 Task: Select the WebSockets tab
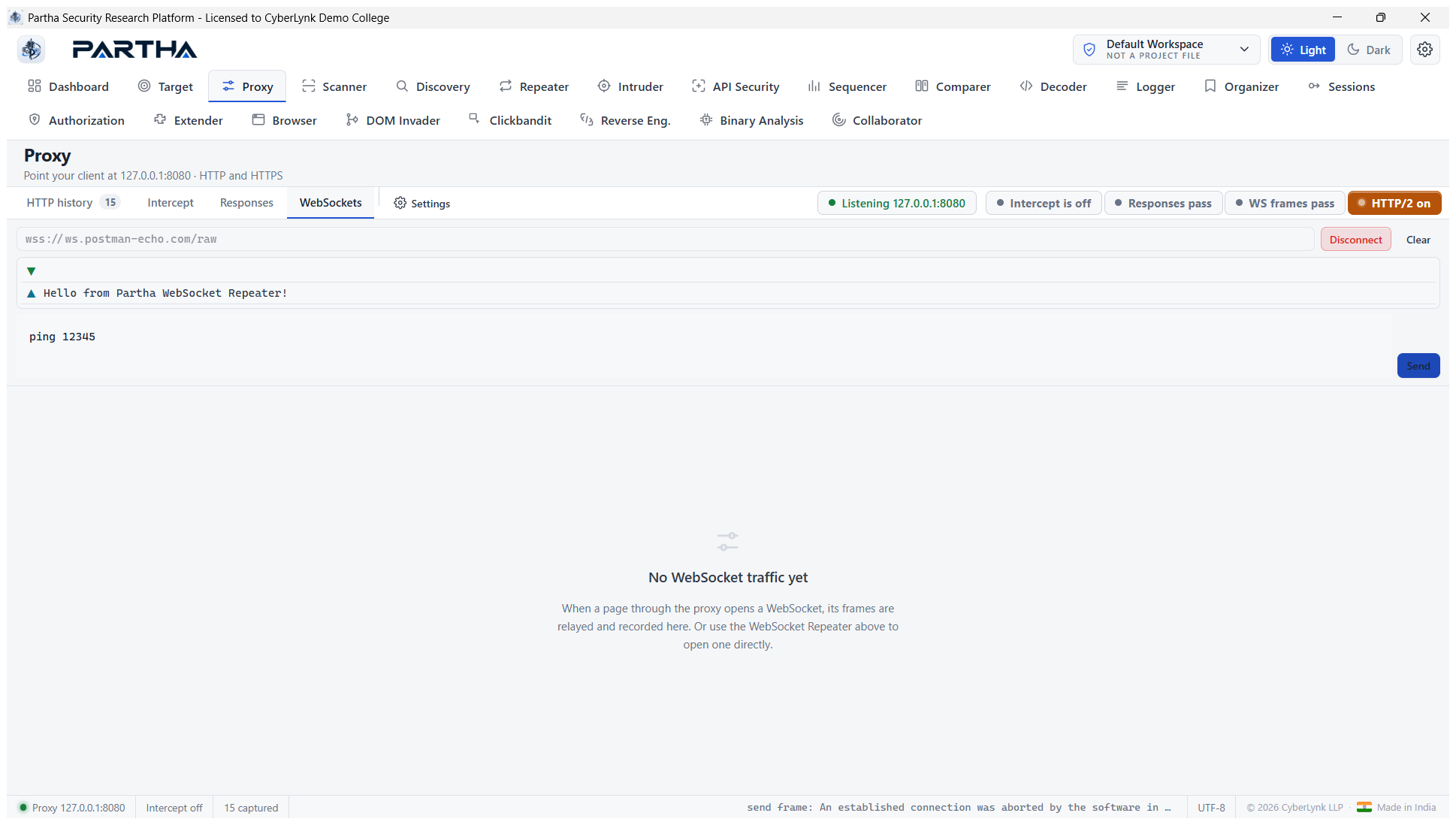coord(331,203)
